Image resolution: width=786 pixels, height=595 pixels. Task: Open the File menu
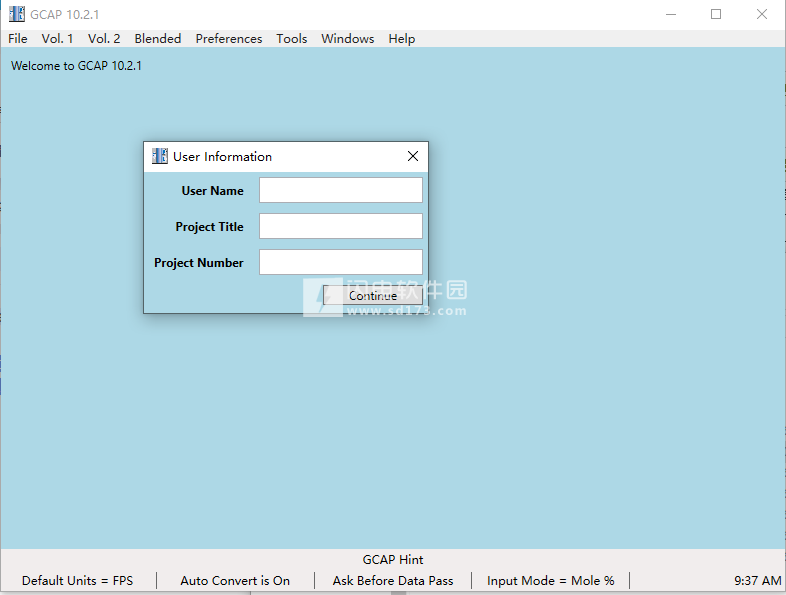pos(18,39)
